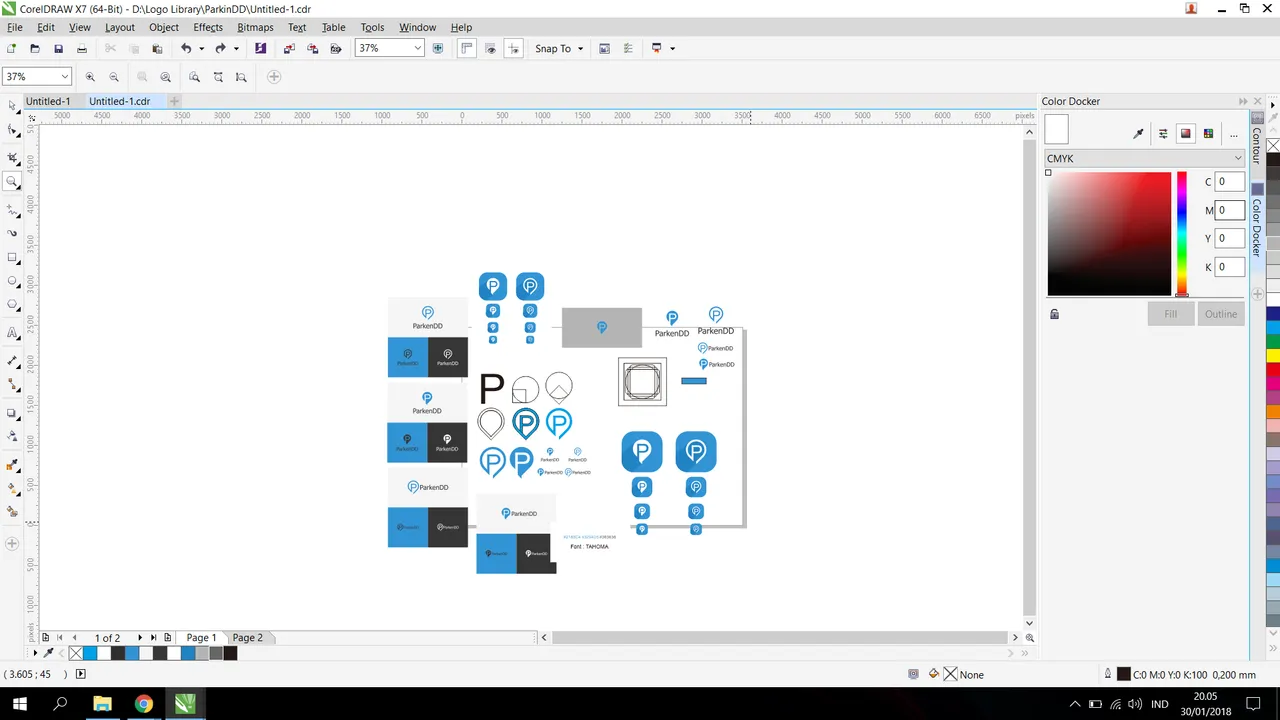Click the hue slider strip

(1181, 234)
